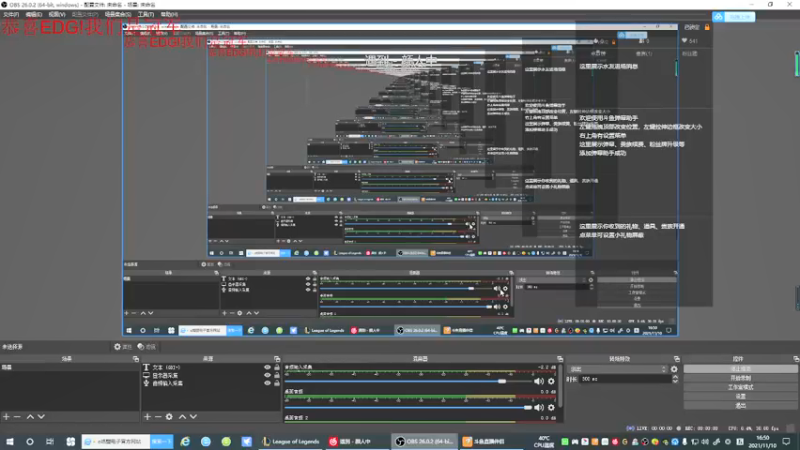Open the 斗鱼直播伴侣 taskbar item
Image resolution: width=800 pixels, height=450 pixels.
coord(485,441)
